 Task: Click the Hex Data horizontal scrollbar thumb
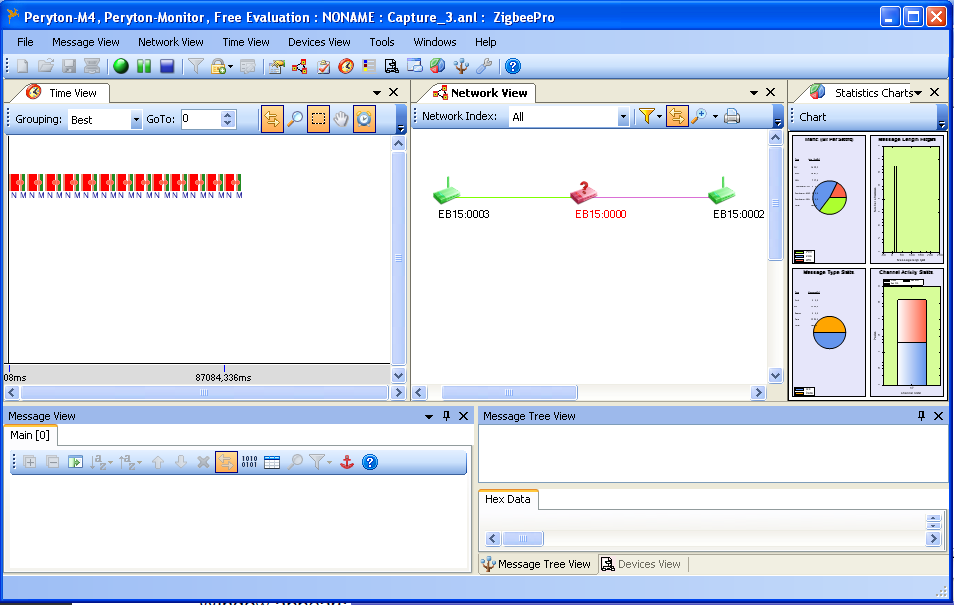522,539
